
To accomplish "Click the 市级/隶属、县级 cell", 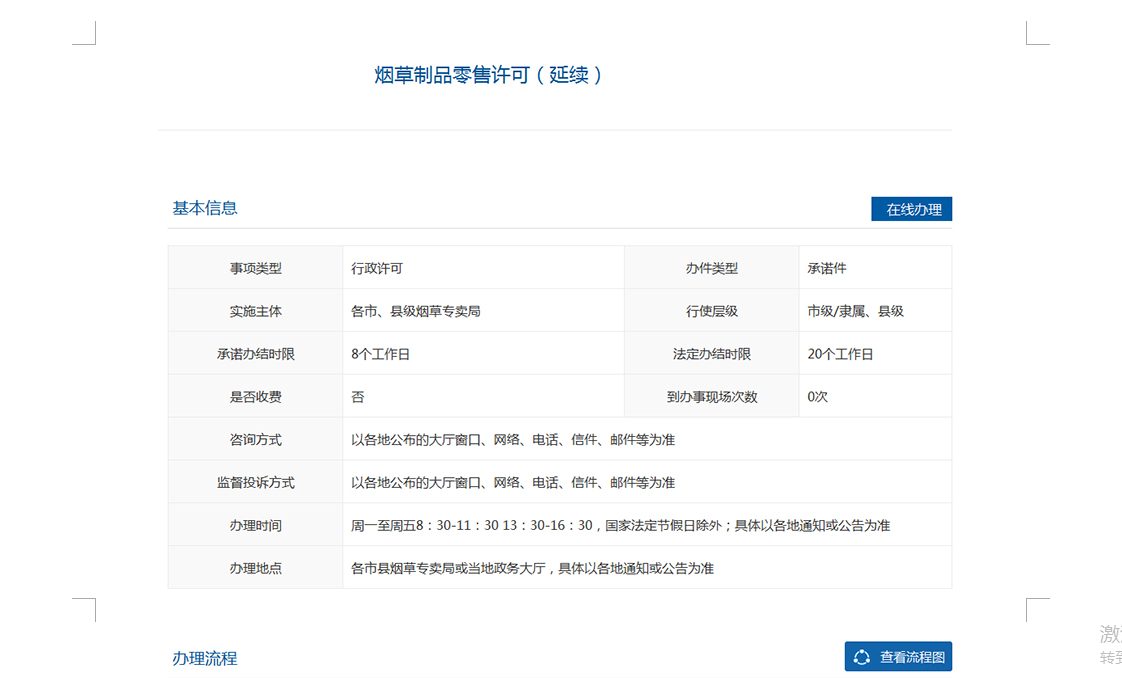I will (855, 311).
